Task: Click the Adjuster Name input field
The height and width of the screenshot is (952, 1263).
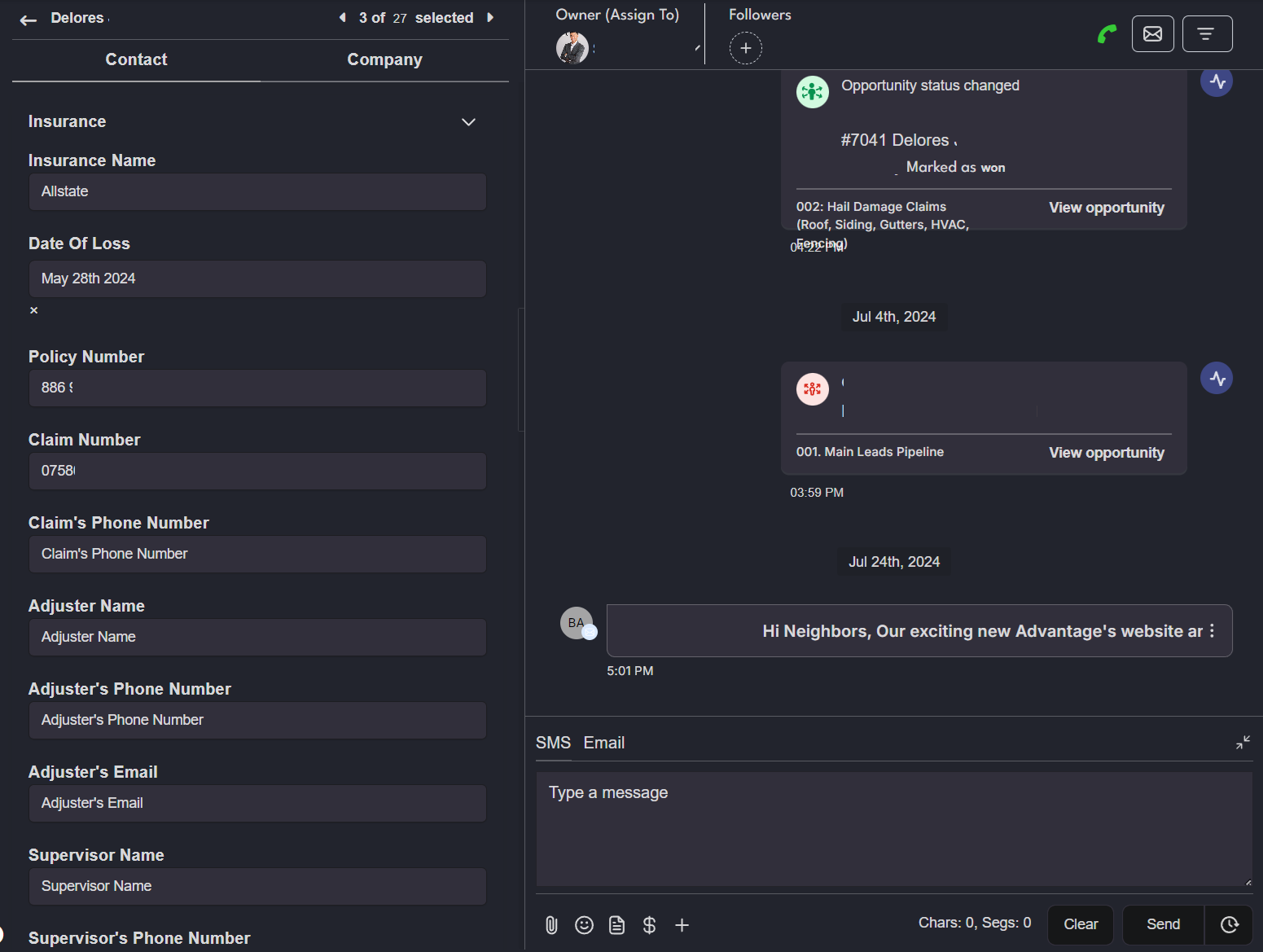Action: tap(257, 637)
